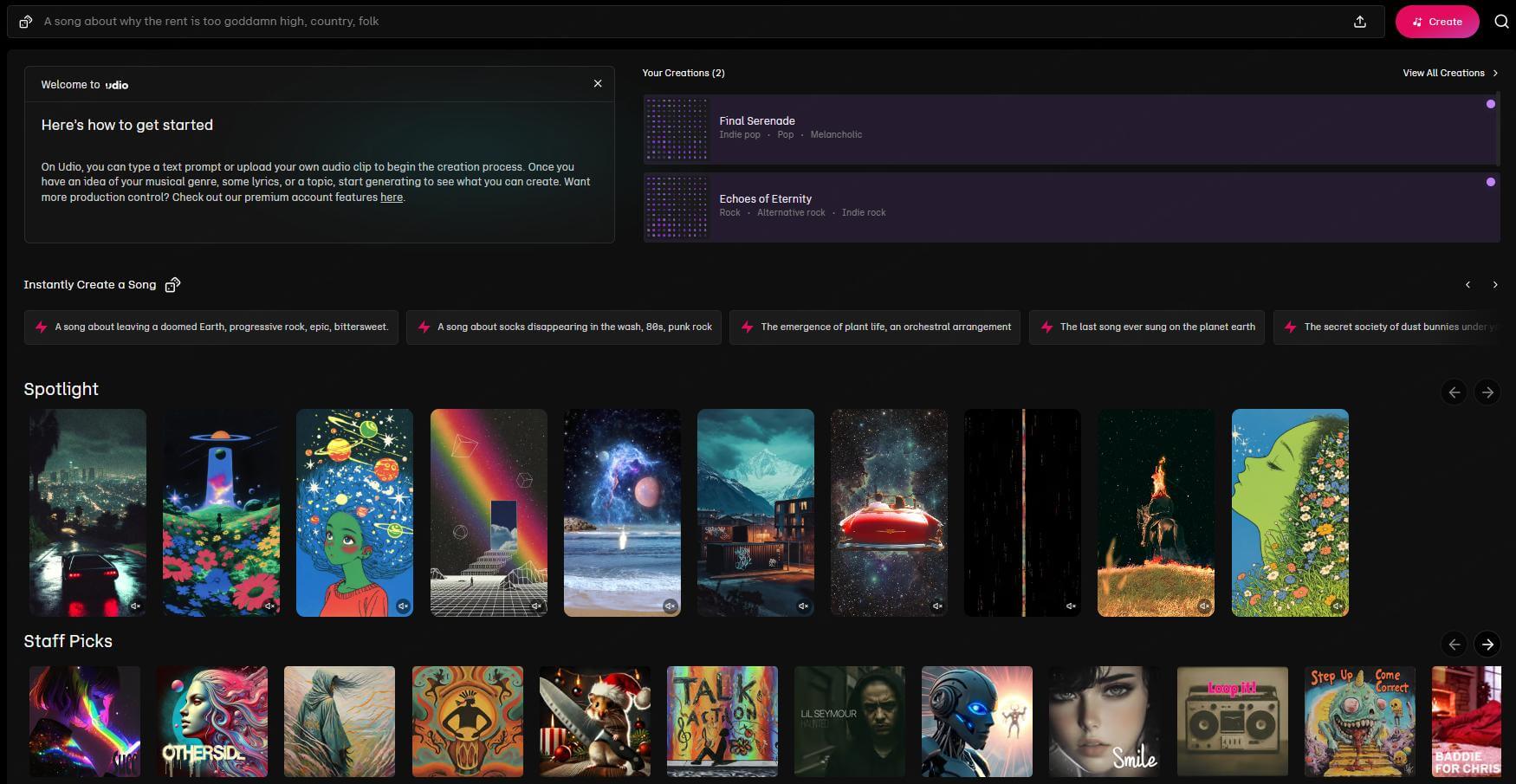Select doomed Earth progressive rock prompt
1516x784 pixels.
tap(211, 327)
